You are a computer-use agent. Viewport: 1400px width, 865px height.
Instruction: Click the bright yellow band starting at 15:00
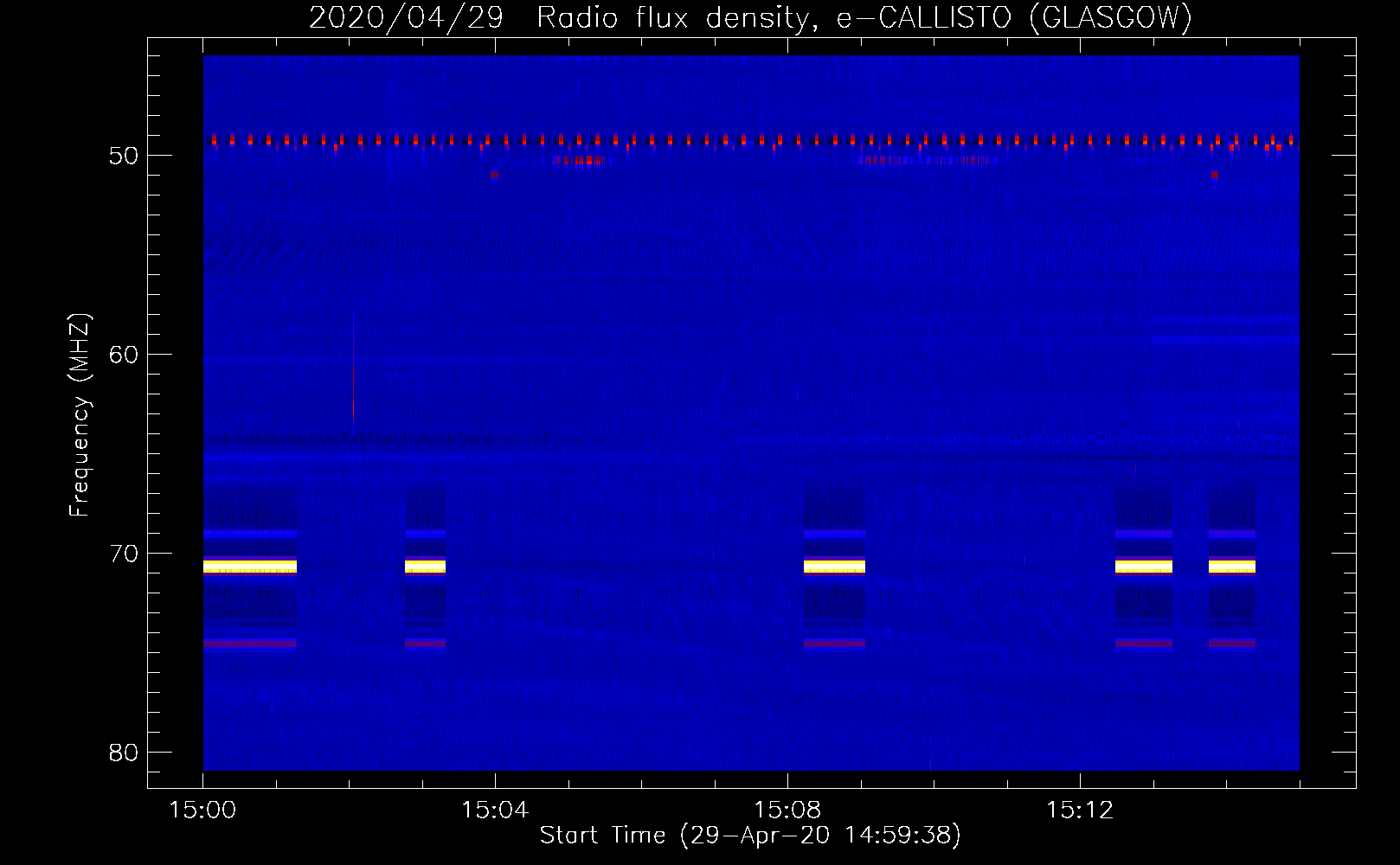coord(250,567)
